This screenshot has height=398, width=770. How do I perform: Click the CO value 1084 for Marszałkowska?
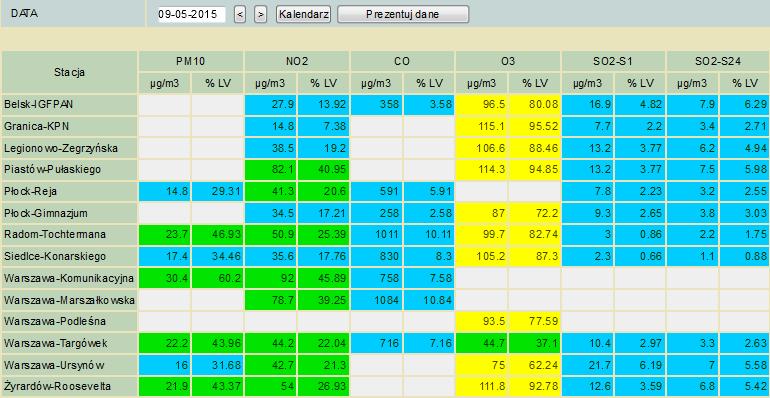(376, 299)
